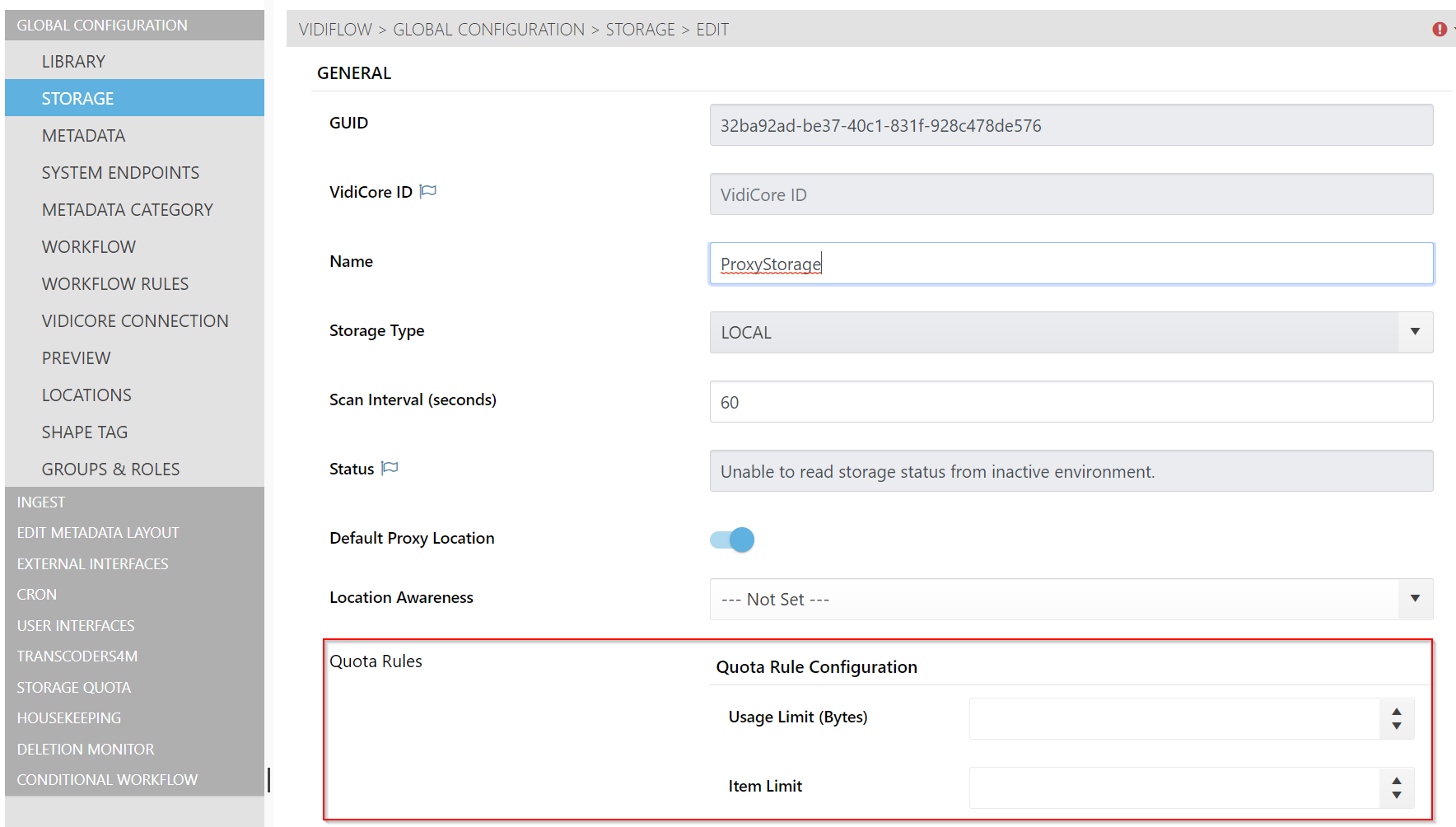Increase Usage Limit with up arrow
1456x827 pixels.
pyautogui.click(x=1396, y=712)
